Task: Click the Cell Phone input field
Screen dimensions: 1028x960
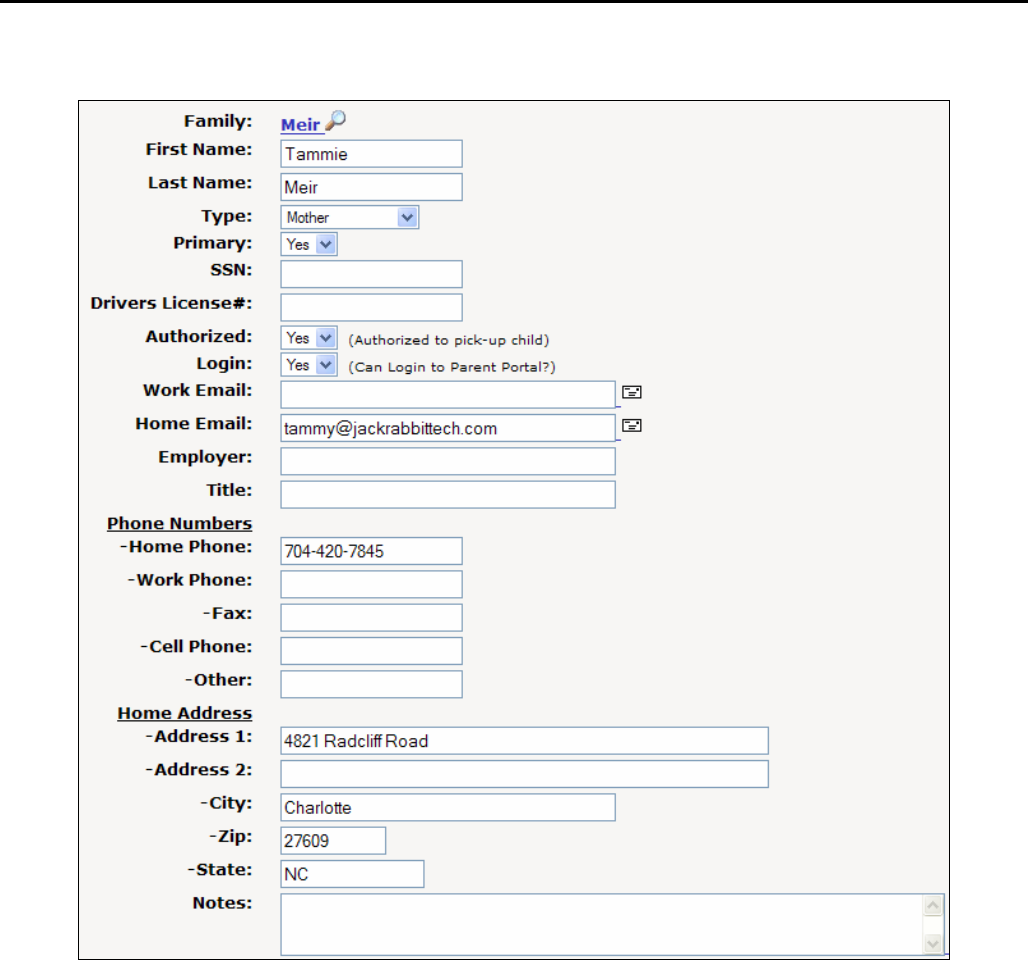Action: coord(371,651)
